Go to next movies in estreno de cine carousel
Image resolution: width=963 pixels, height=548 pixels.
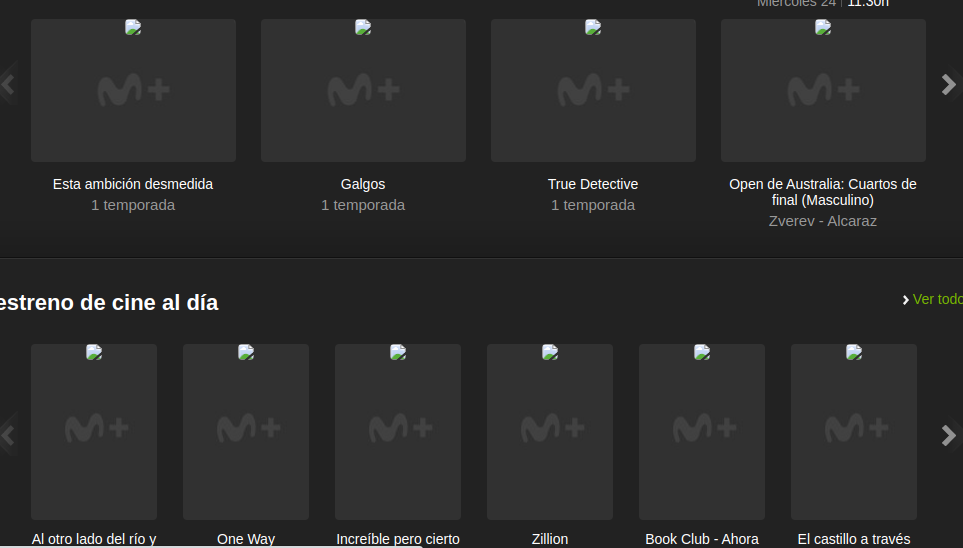tap(948, 436)
